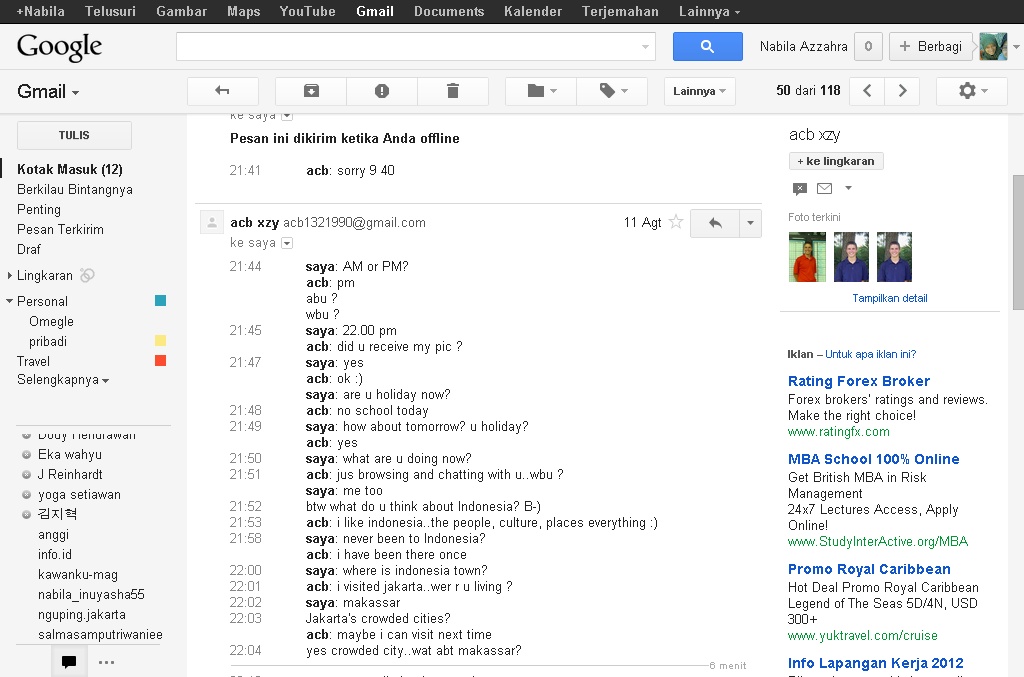Select the pribadi label

click(48, 341)
